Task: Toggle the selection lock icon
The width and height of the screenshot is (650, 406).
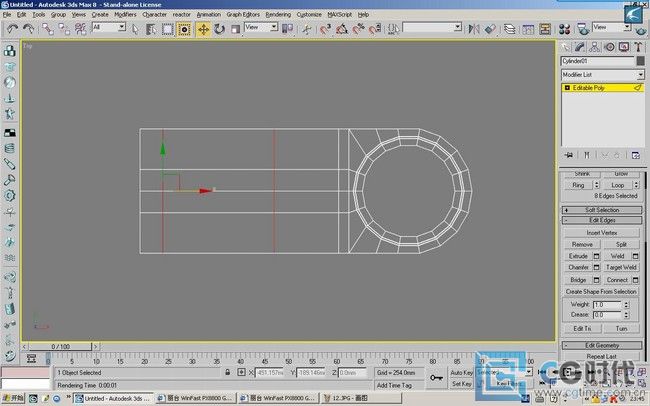Action: point(228,372)
